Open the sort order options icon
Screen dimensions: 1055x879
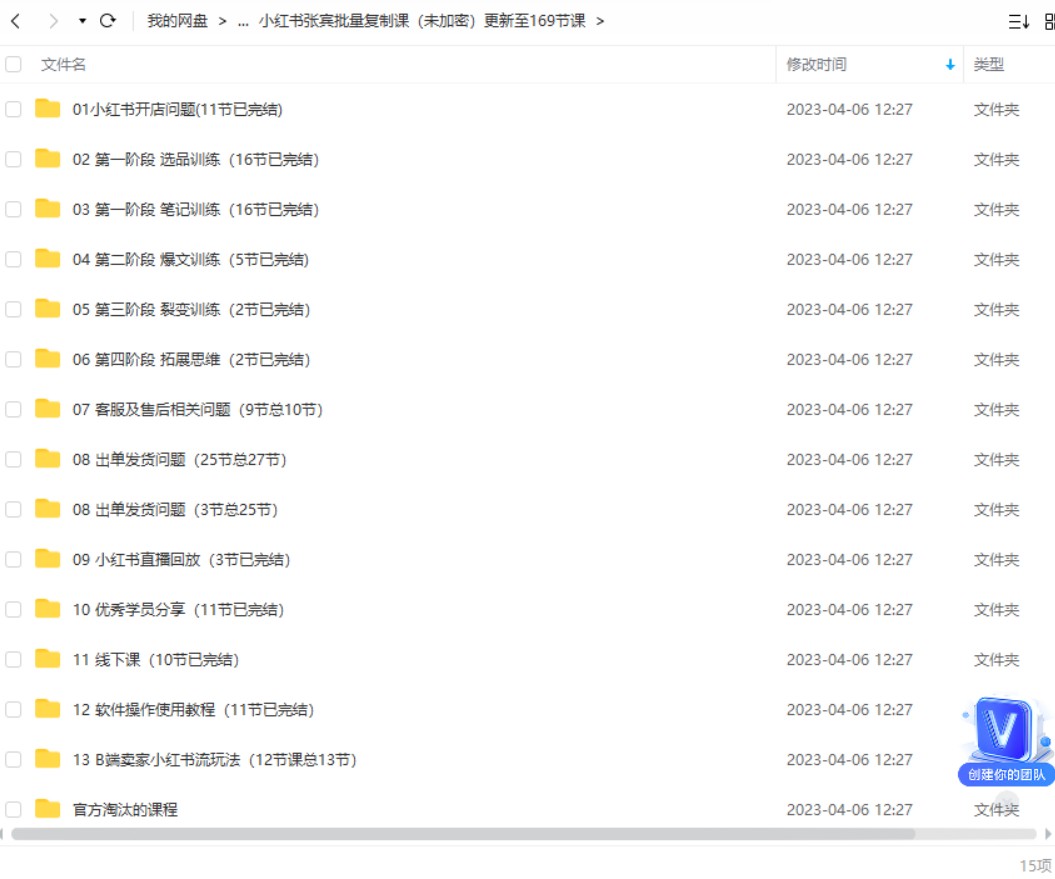pyautogui.click(x=1019, y=22)
